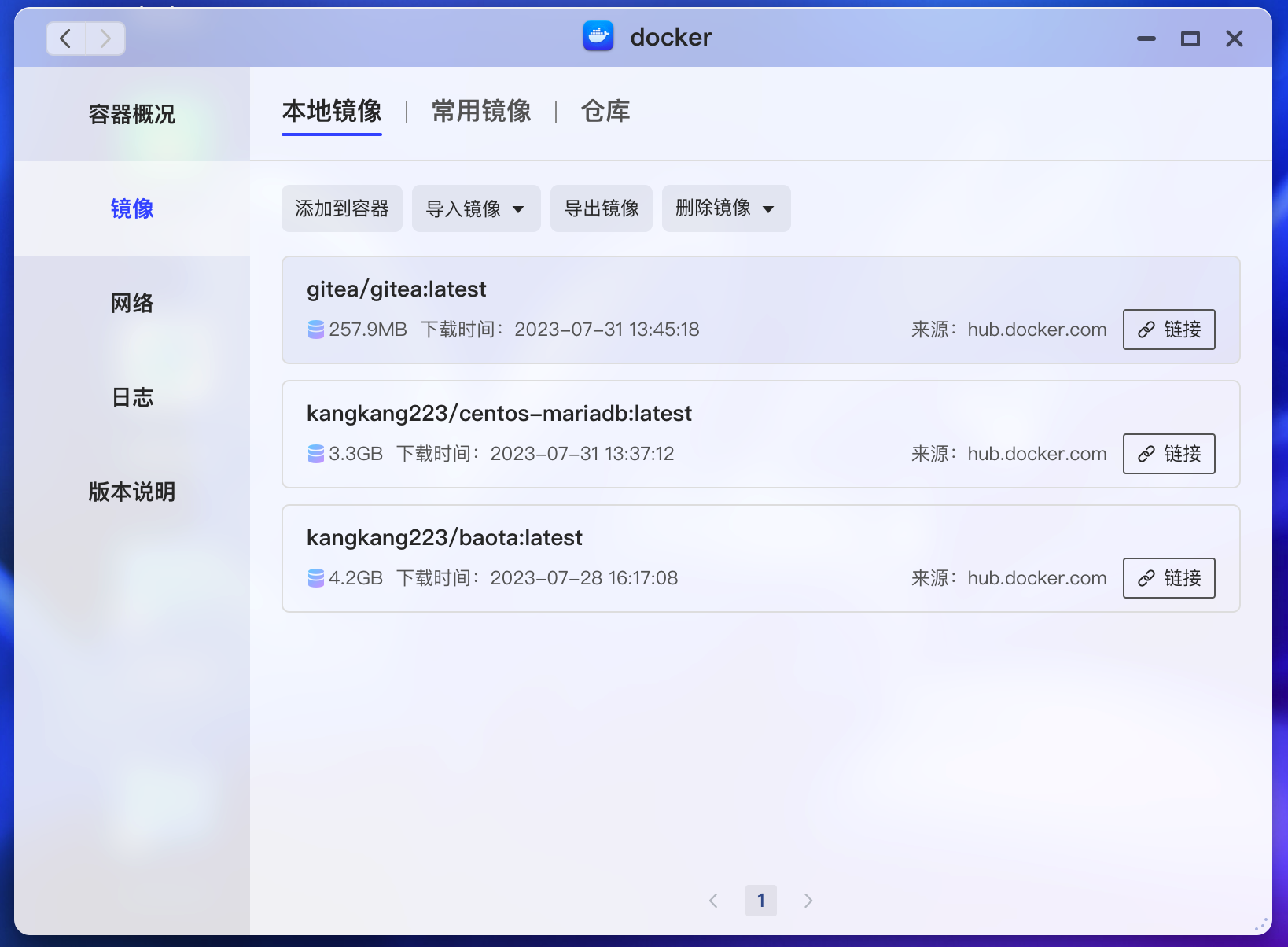Click download time 2023-07-31 13:37:12
Image resolution: width=1288 pixels, height=947 pixels.
pyautogui.click(x=583, y=454)
